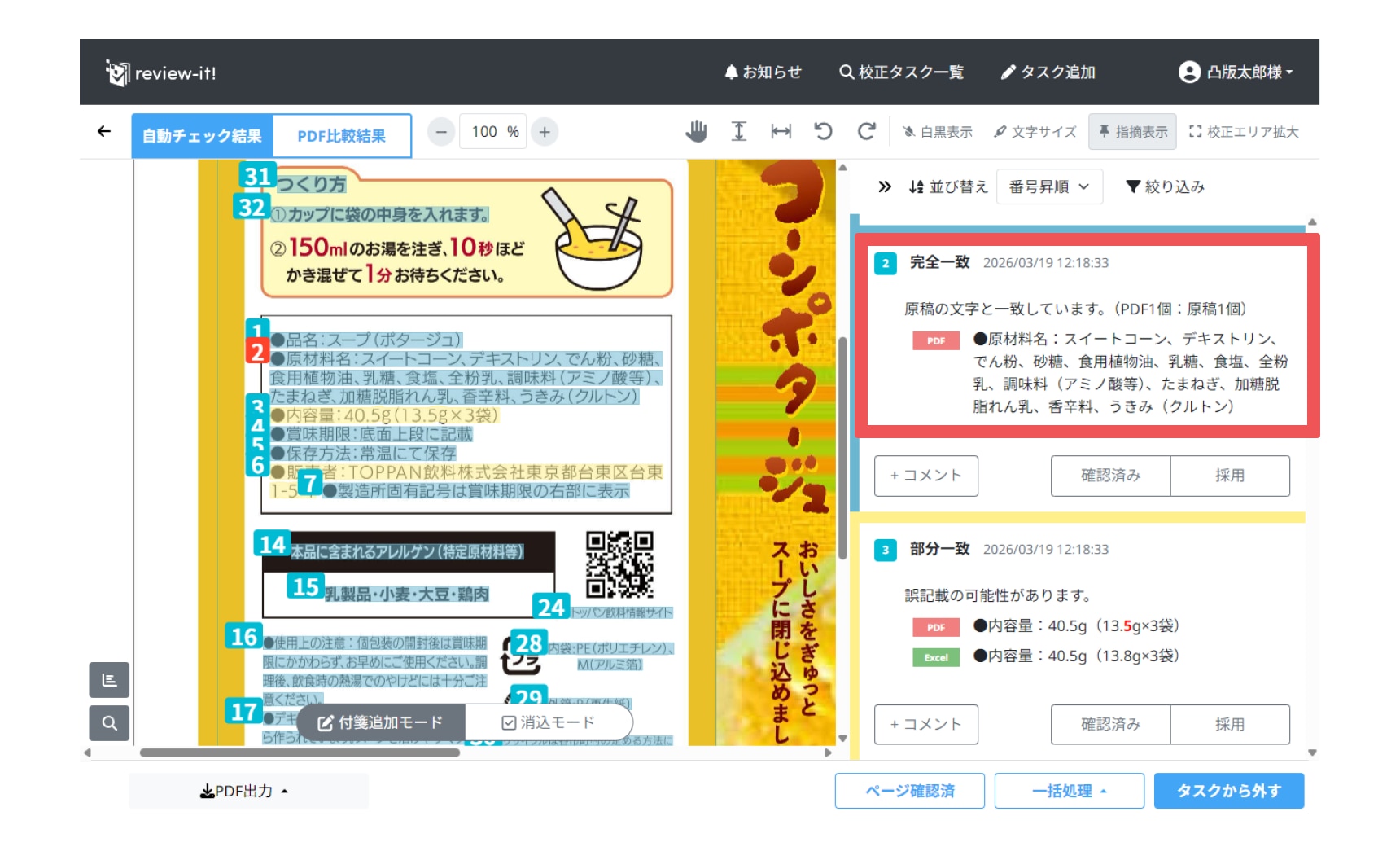1400x860 pixels.
Task: Open 校正タスク一覧 in the top menu
Action: [x=901, y=72]
